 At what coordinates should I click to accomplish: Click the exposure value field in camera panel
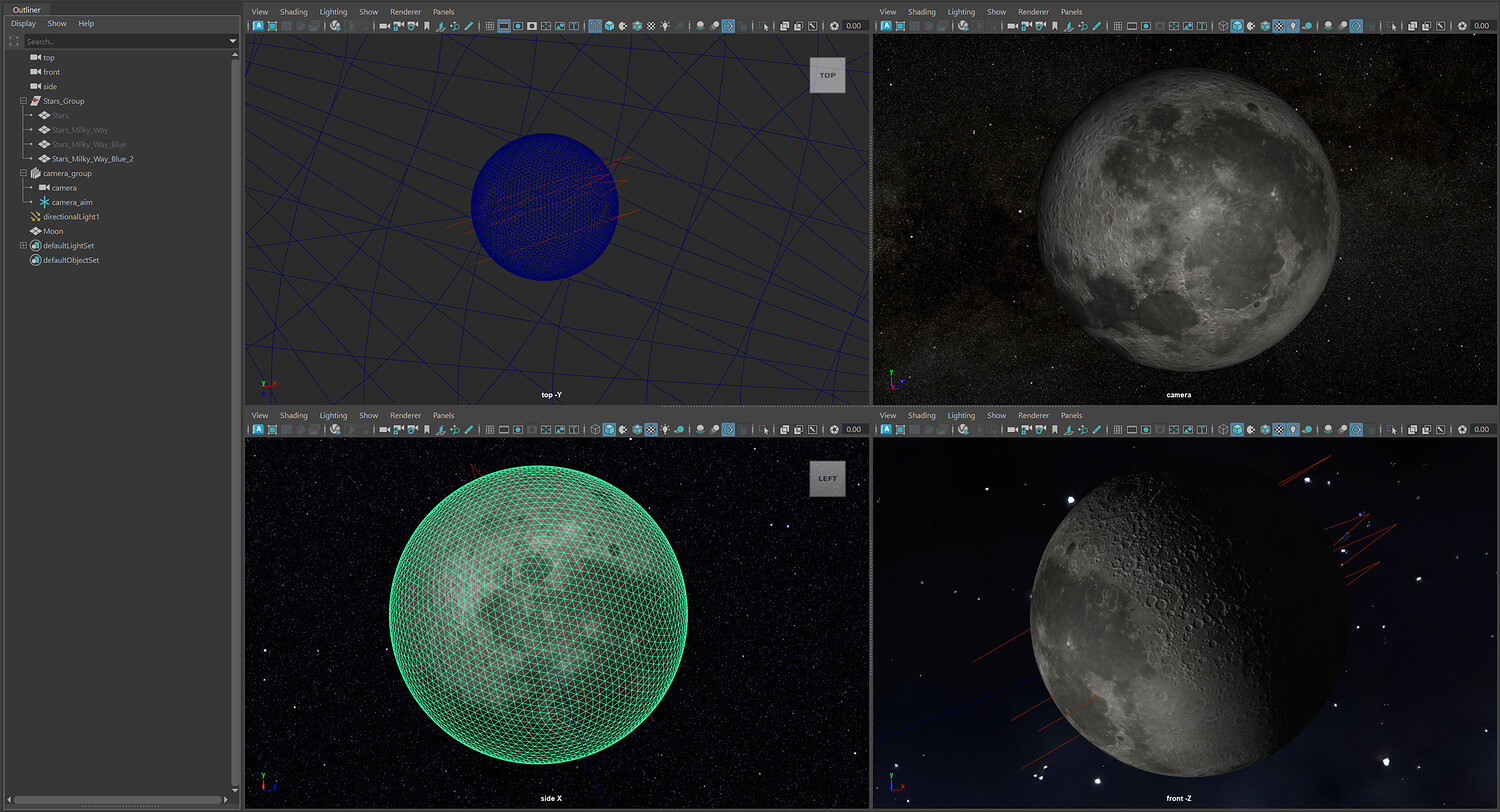pos(1481,26)
